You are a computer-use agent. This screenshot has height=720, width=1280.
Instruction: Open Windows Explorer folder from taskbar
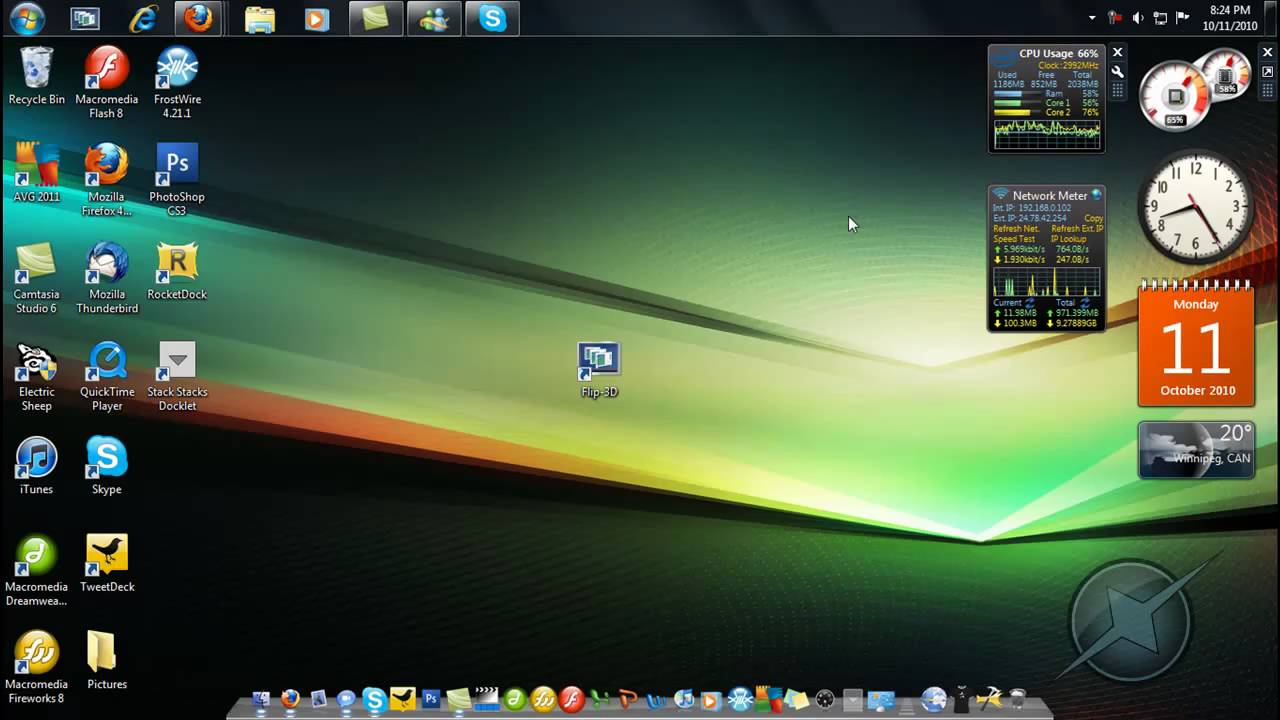pos(260,18)
